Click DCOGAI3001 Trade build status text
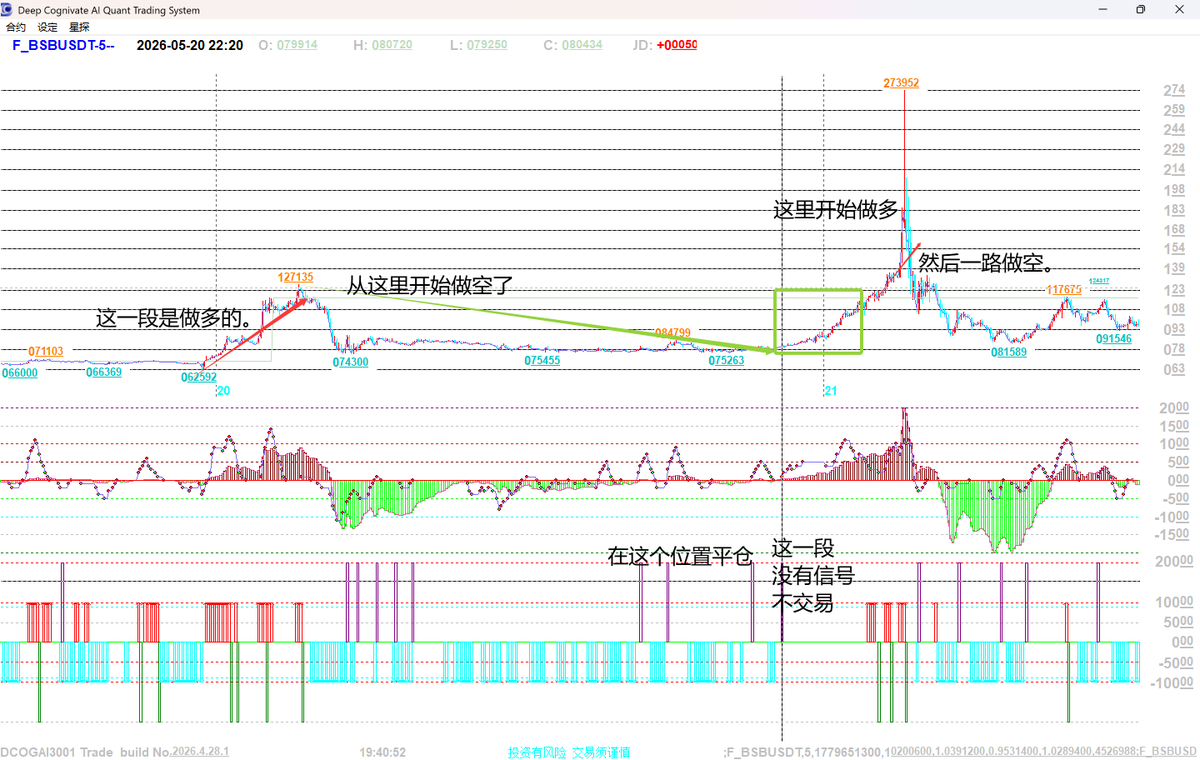 tap(115, 751)
